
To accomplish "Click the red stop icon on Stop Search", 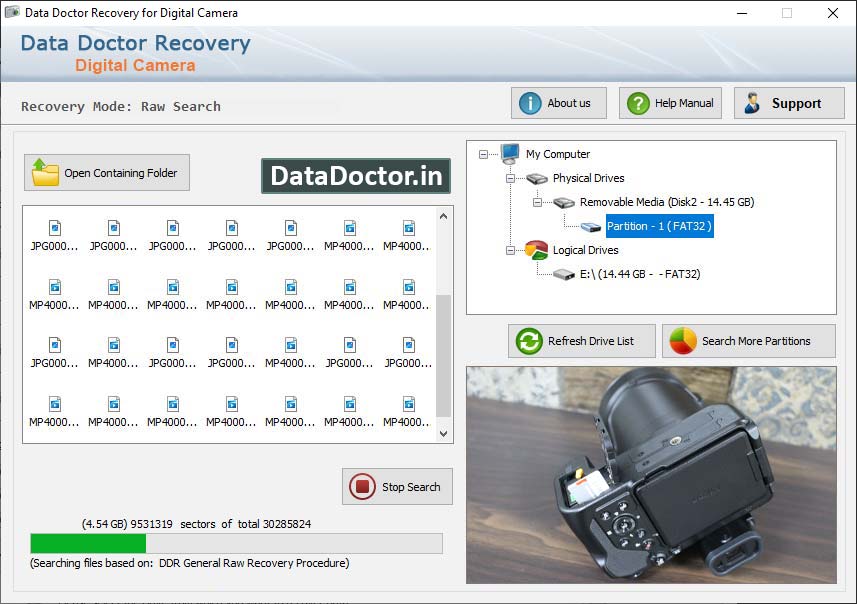I will point(361,487).
